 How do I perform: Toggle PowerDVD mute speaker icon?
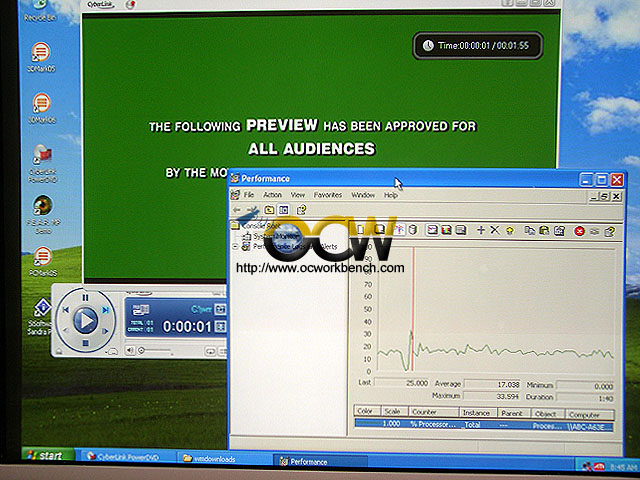[x=130, y=350]
